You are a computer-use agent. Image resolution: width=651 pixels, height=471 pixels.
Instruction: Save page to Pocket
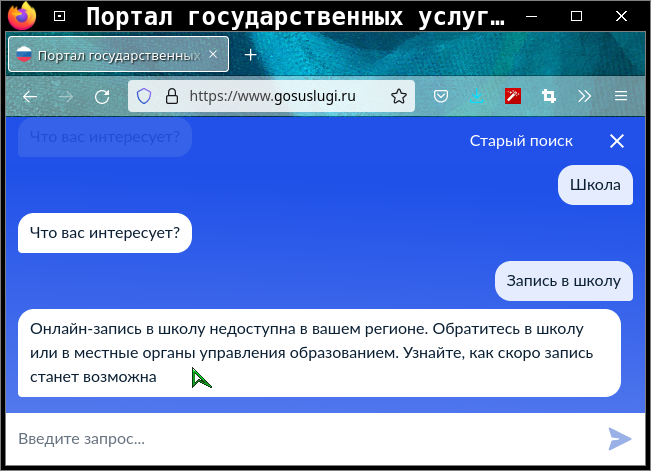pos(441,96)
